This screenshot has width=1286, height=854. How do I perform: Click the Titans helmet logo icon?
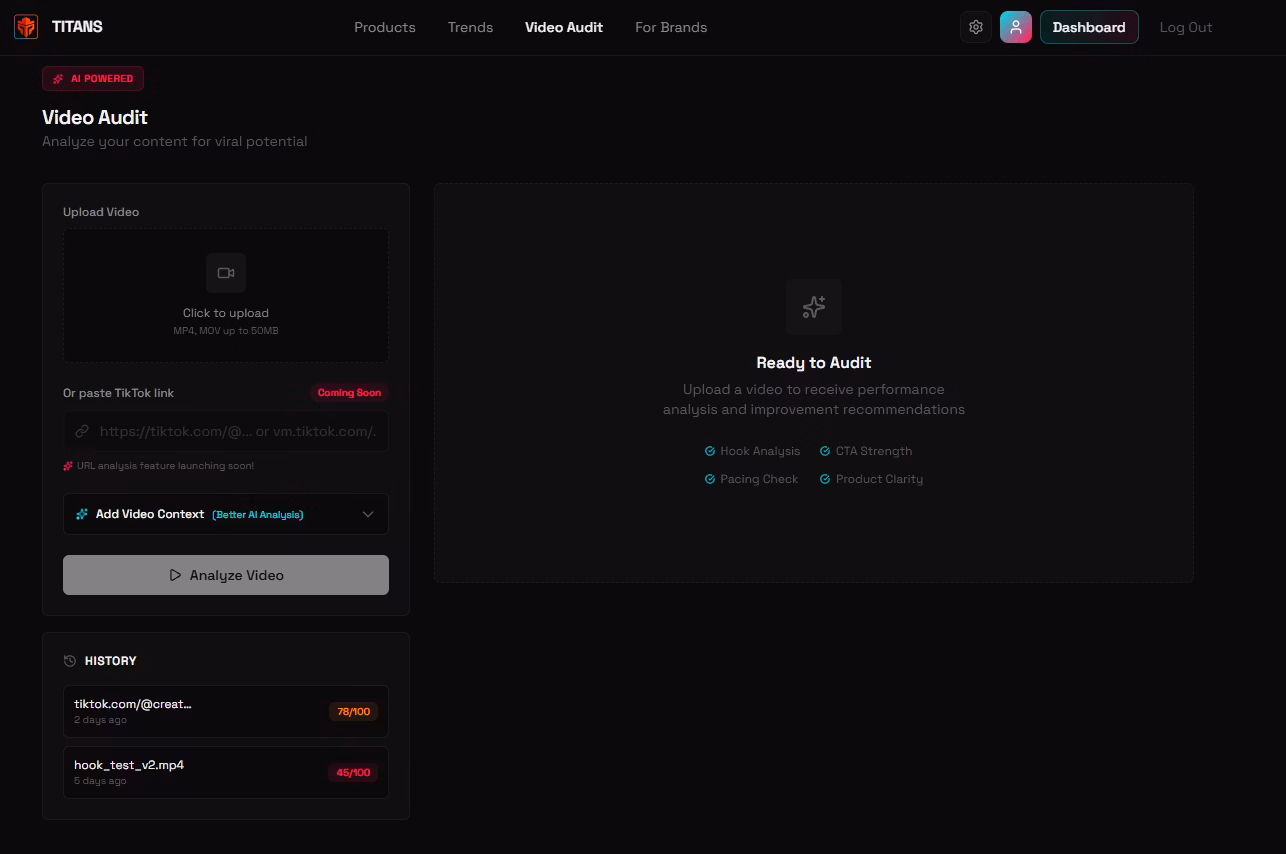[x=26, y=27]
